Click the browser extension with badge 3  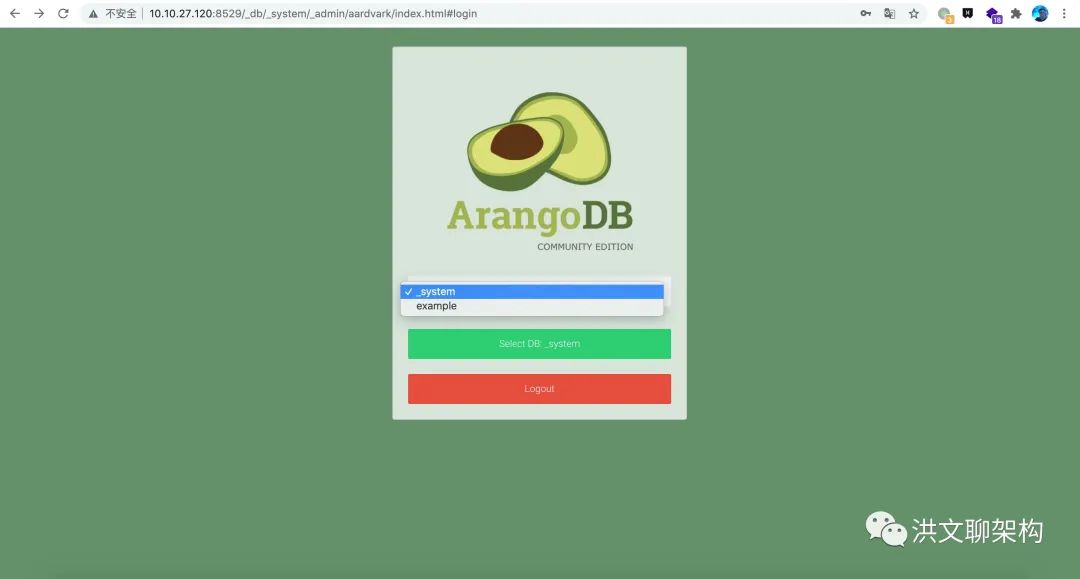944,14
